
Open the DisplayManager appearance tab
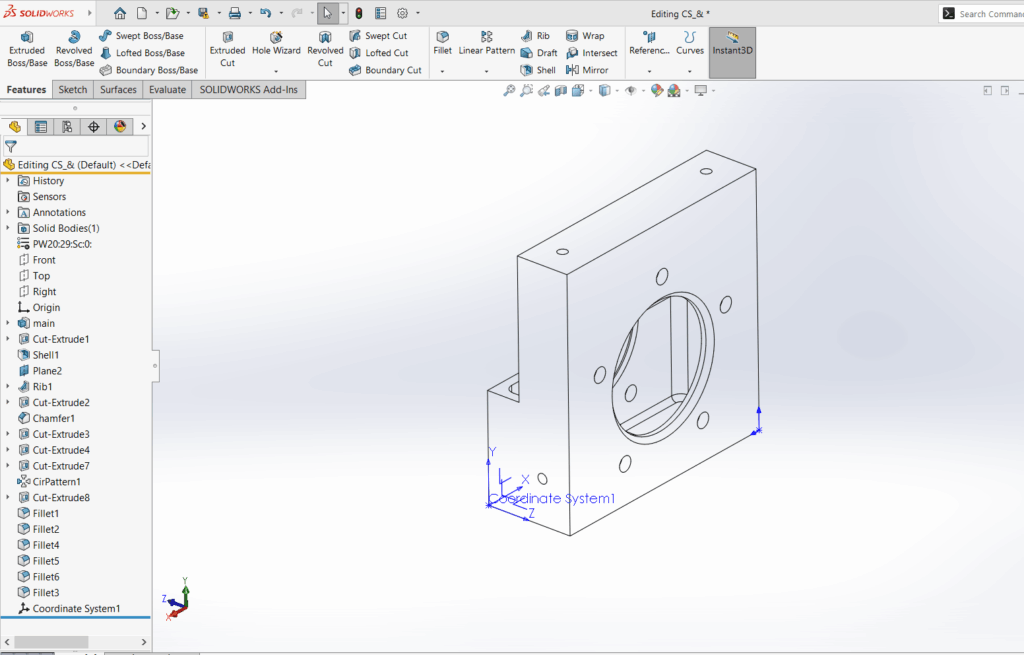click(120, 127)
